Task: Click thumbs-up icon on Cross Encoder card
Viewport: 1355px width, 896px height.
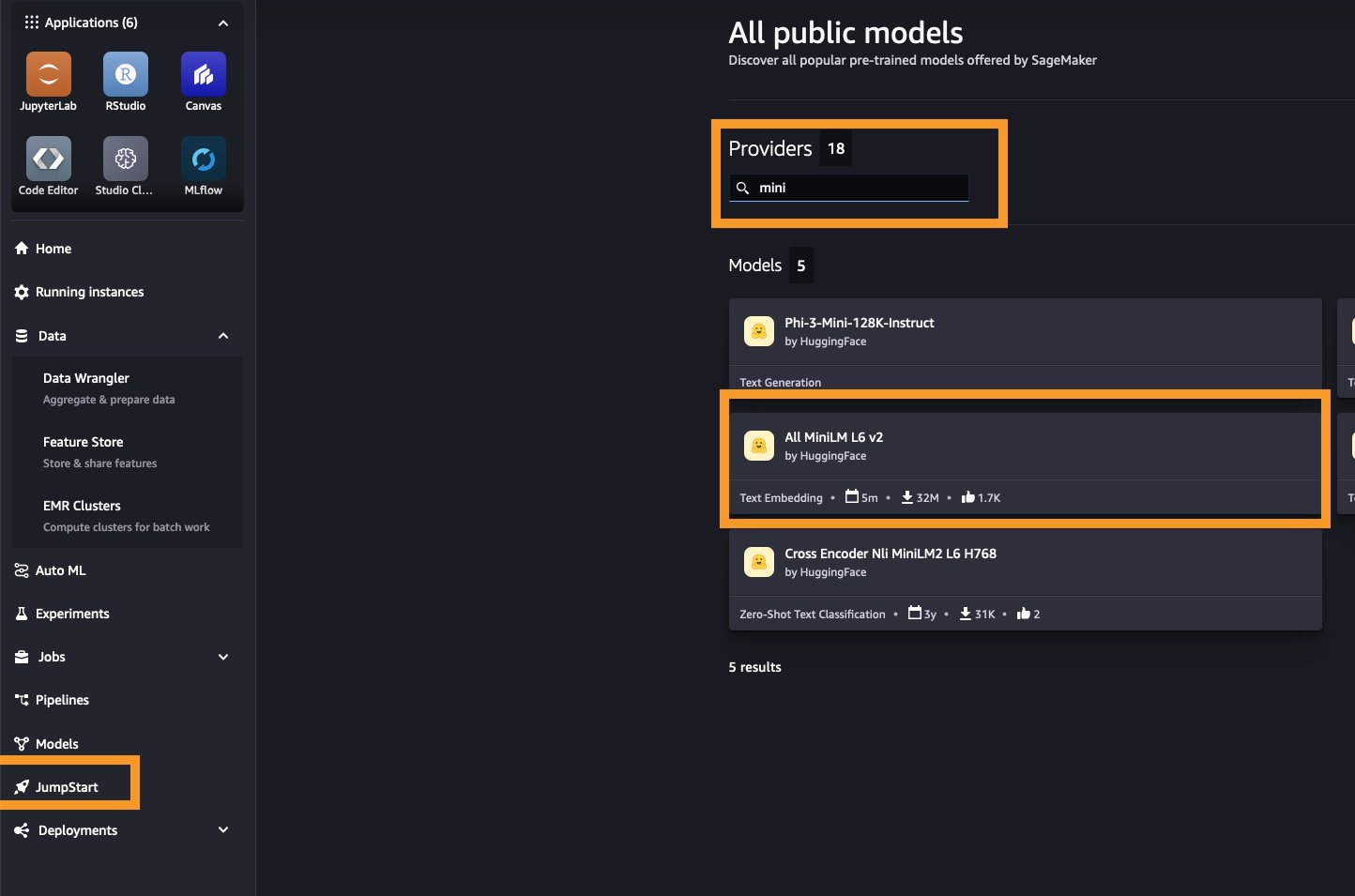Action: (x=1024, y=614)
